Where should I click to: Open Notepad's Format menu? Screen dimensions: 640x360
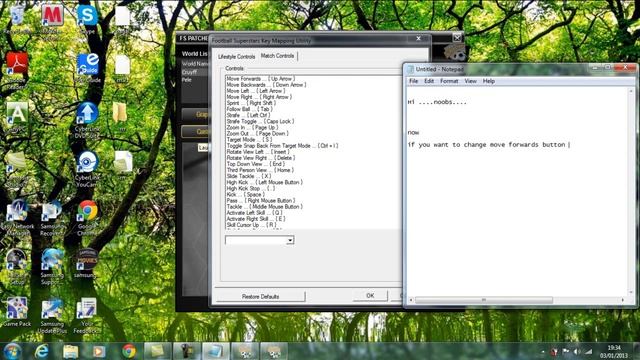click(x=449, y=81)
